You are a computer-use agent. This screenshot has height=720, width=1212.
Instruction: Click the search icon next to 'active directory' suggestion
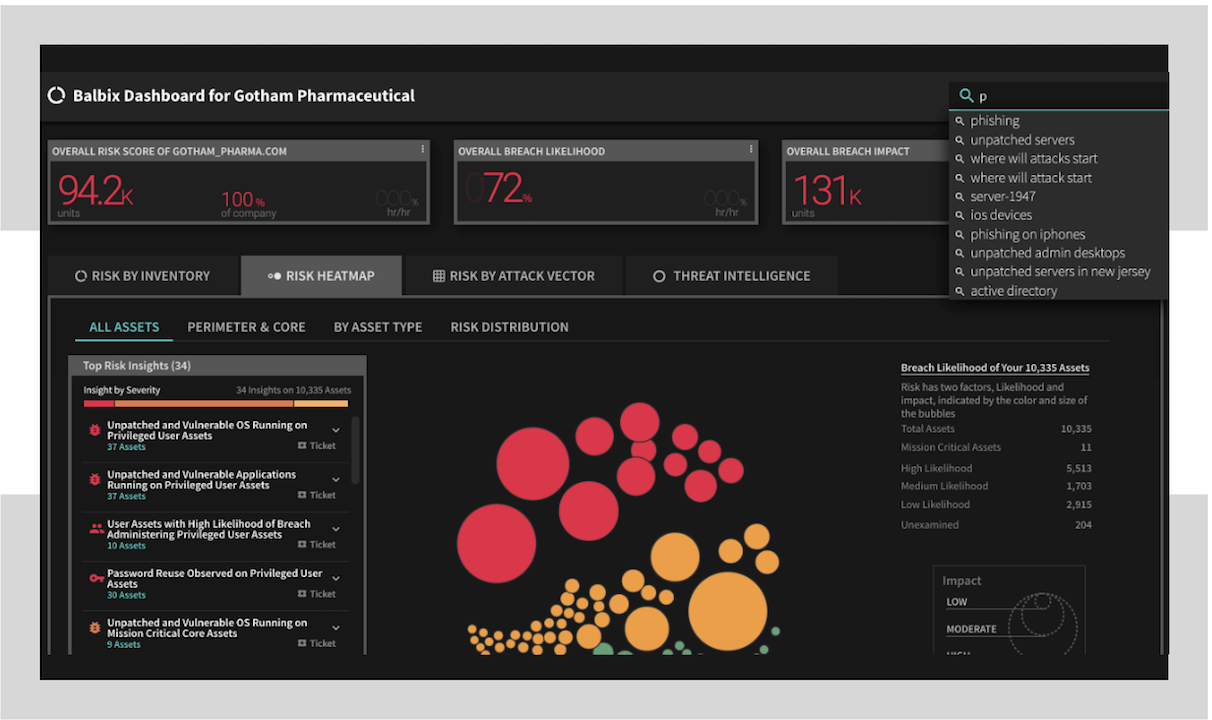click(x=960, y=292)
